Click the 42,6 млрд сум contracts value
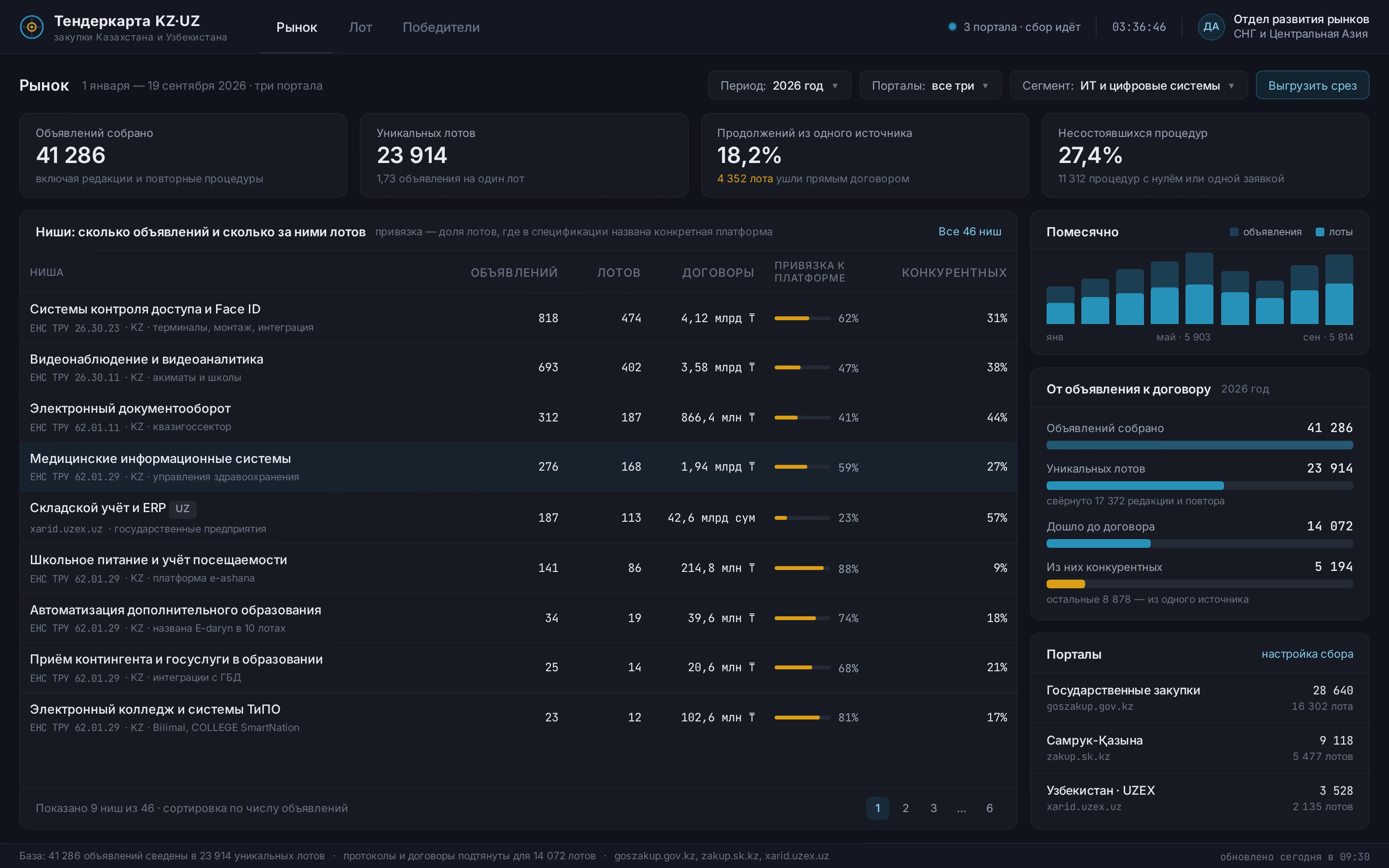Viewport: 1389px width, 868px height. coord(711,518)
